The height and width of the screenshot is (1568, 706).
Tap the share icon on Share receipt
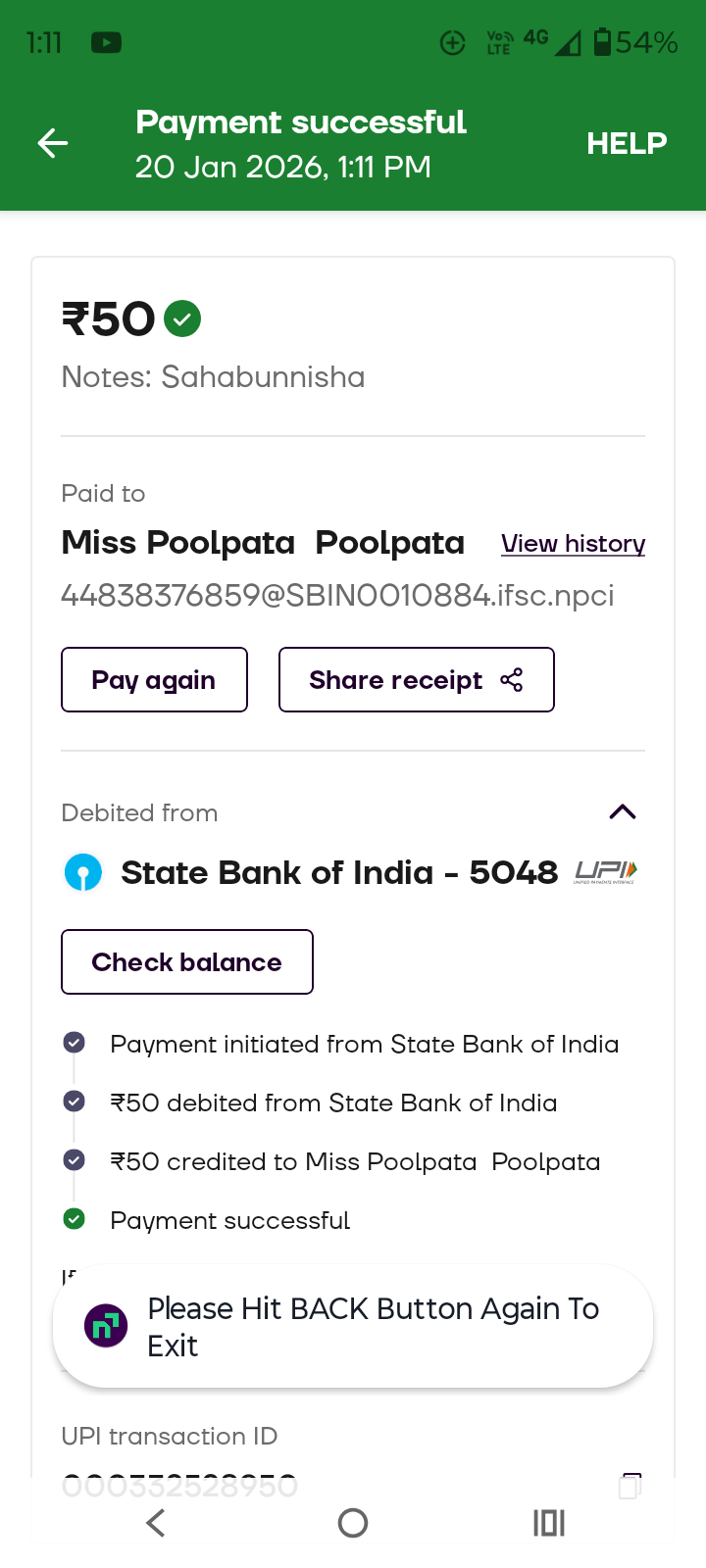pos(512,680)
